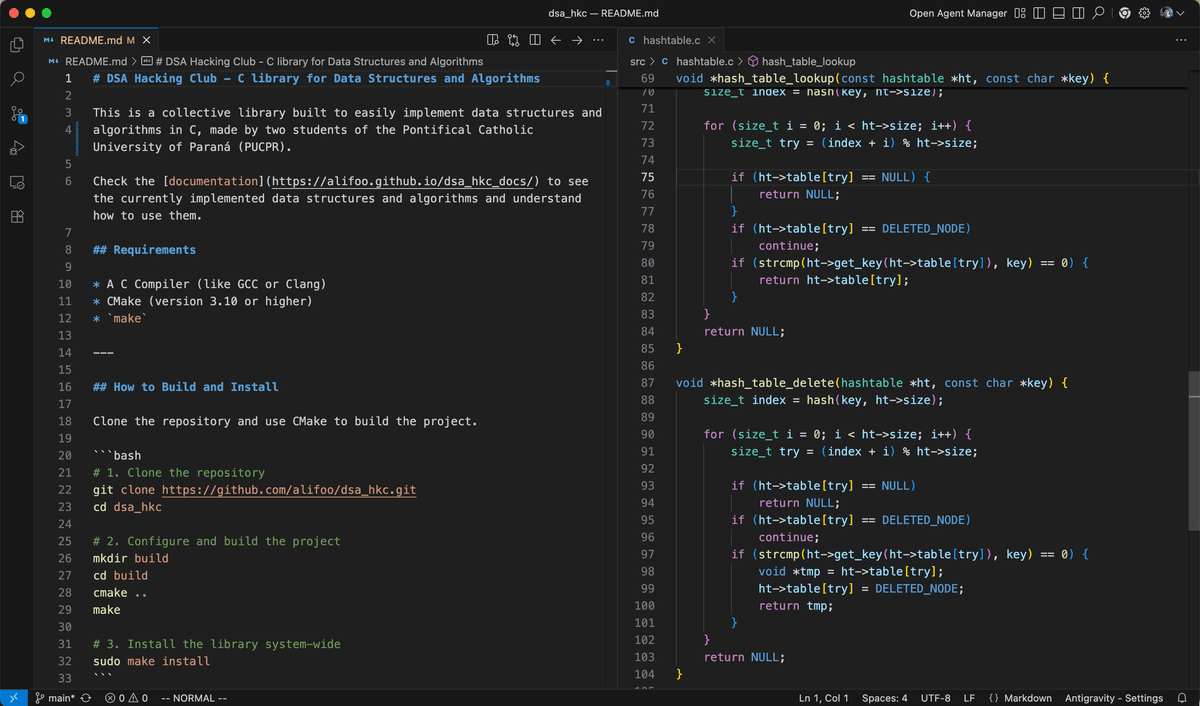Open the settings gear in the title bar
The width and height of the screenshot is (1200, 706).
pyautogui.click(x=1145, y=14)
